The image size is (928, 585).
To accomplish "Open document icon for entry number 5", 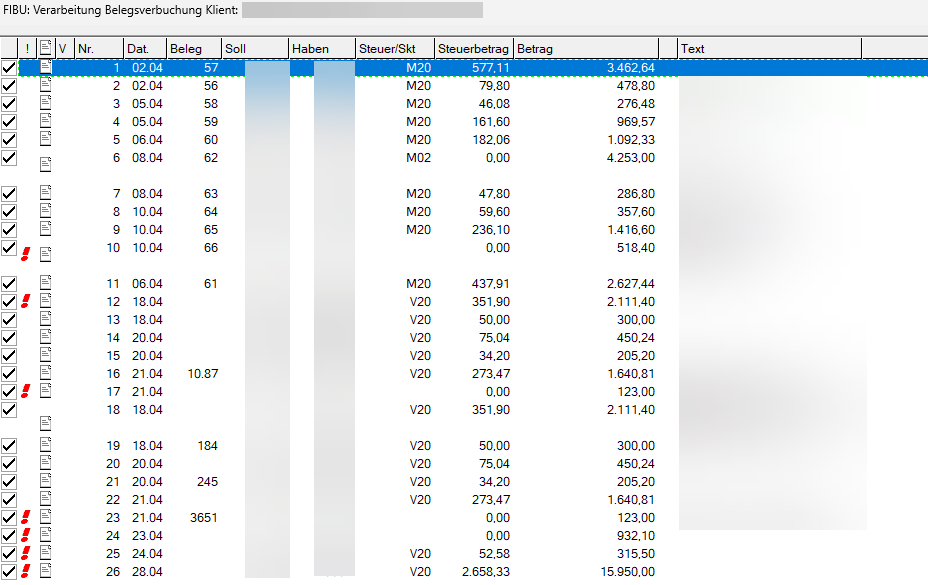I will pyautogui.click(x=45, y=139).
